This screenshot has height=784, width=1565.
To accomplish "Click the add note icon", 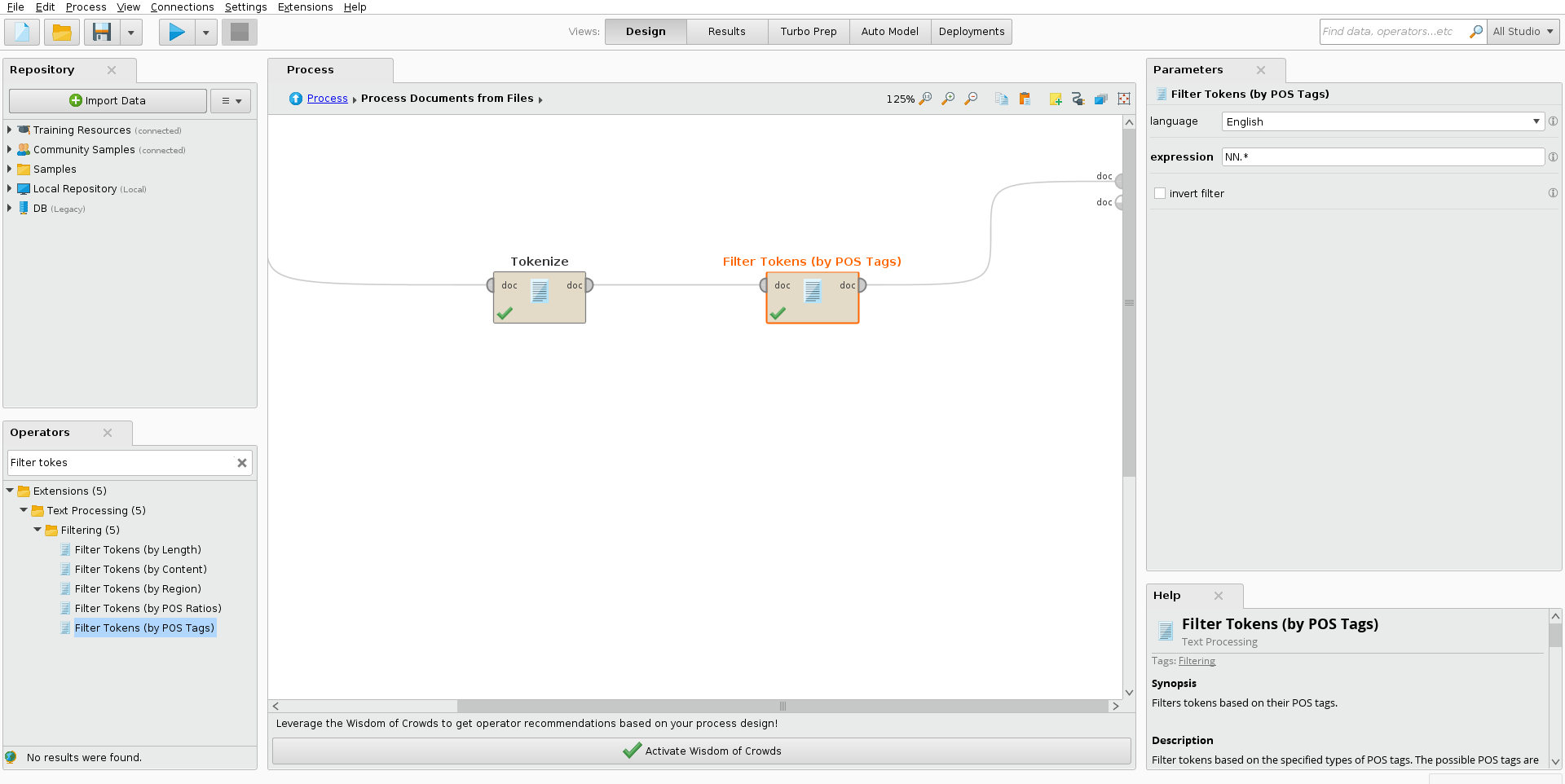I will [x=1056, y=99].
